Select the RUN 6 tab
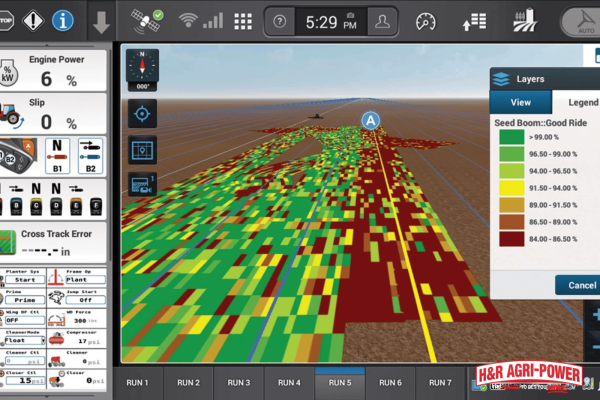 (390, 383)
